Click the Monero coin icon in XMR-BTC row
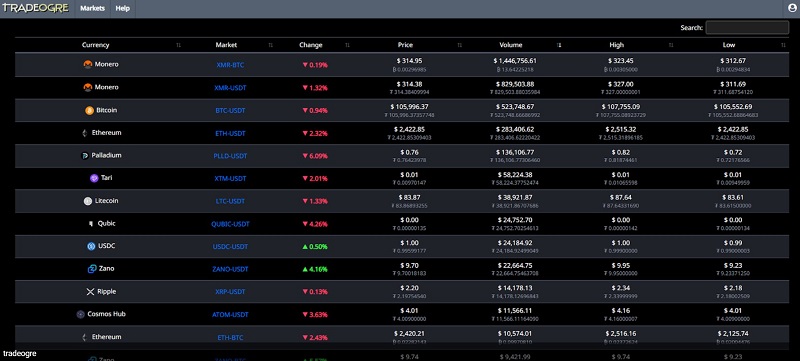The height and width of the screenshot is (361, 800). (x=88, y=65)
